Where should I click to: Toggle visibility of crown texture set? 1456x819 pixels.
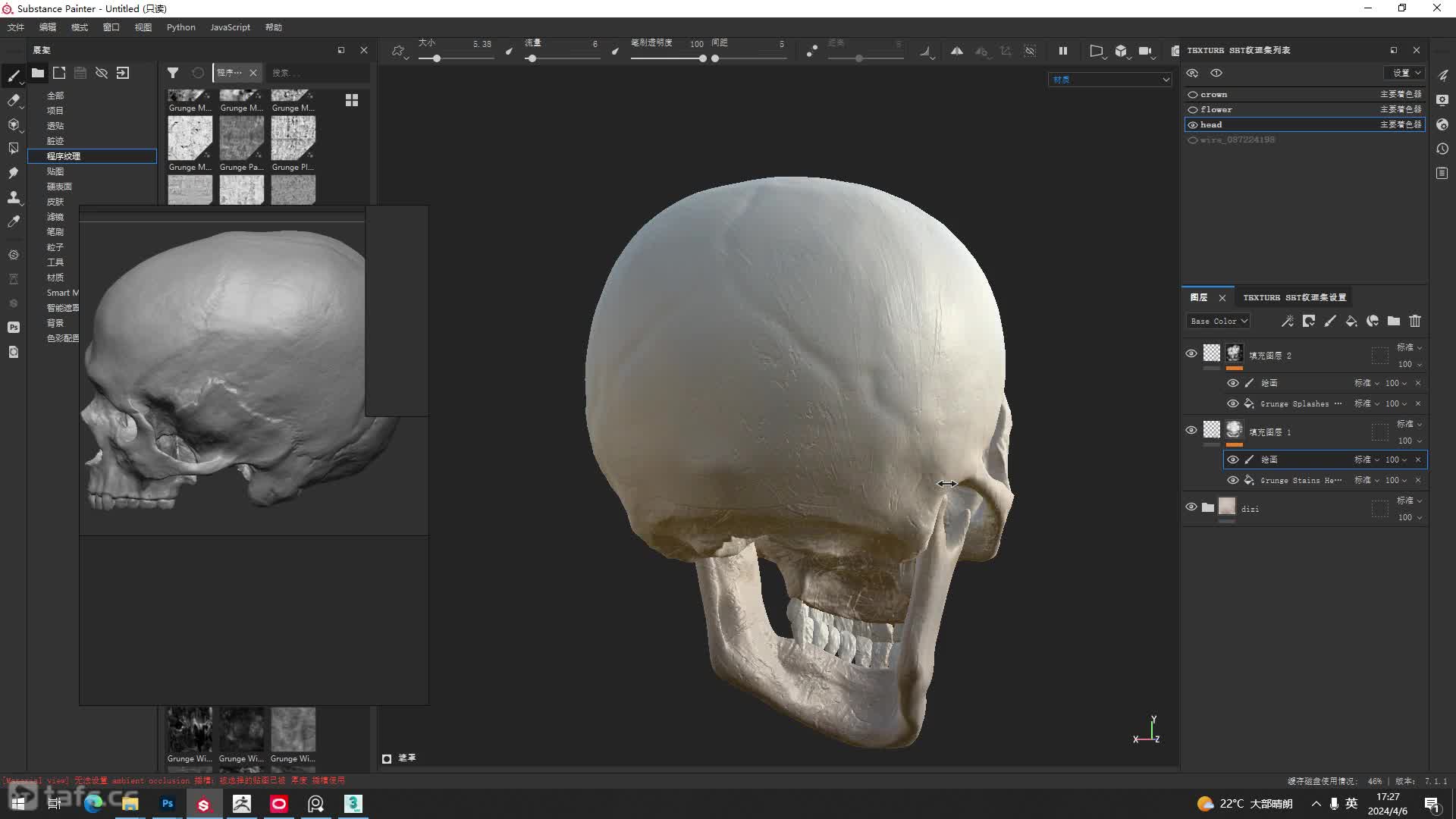coord(1193,95)
